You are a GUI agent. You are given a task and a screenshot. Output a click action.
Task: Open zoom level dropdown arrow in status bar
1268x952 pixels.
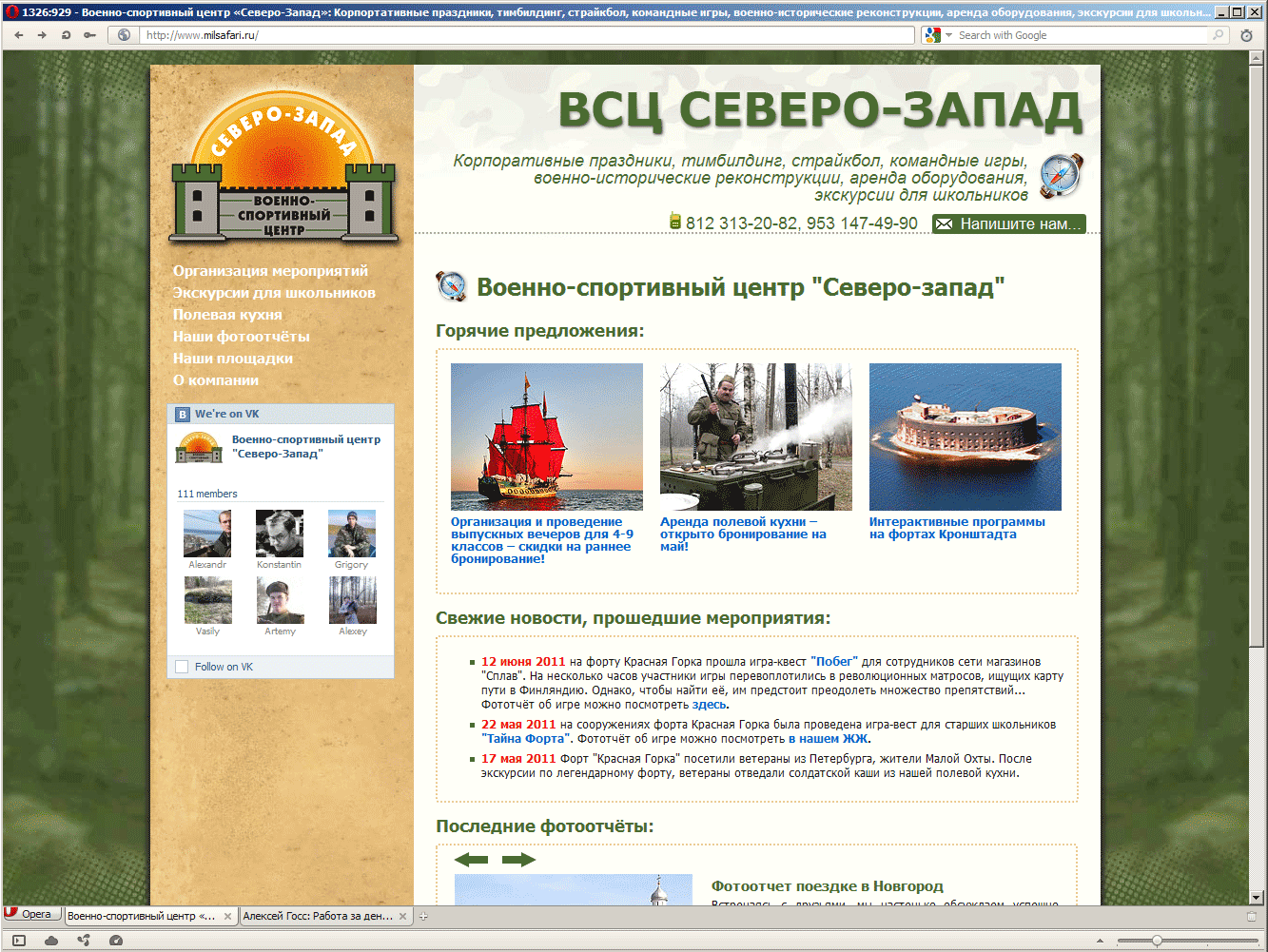pyautogui.click(x=1101, y=941)
